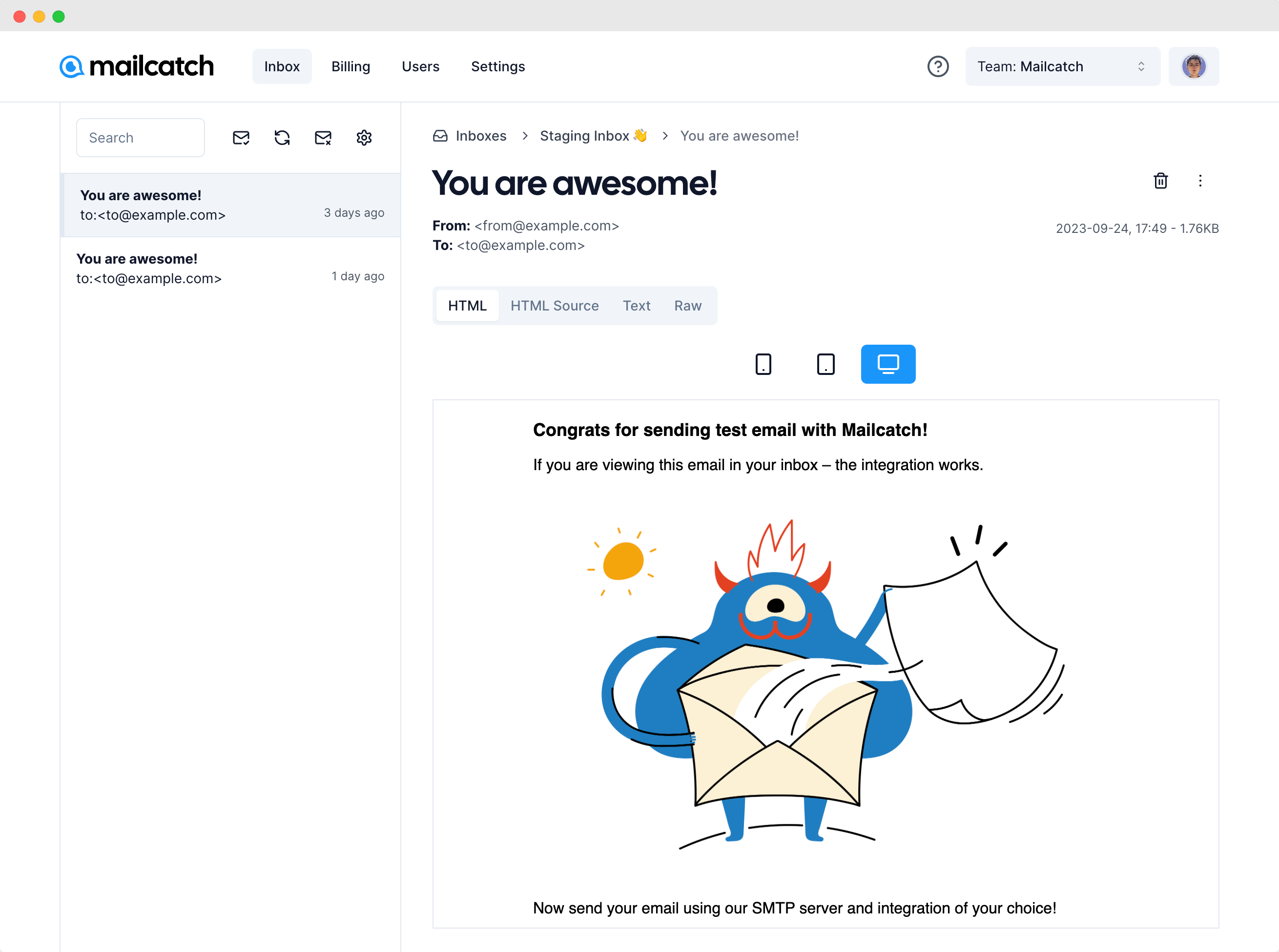
Task: Select the older 'You are awesome!' email
Action: [x=230, y=204]
